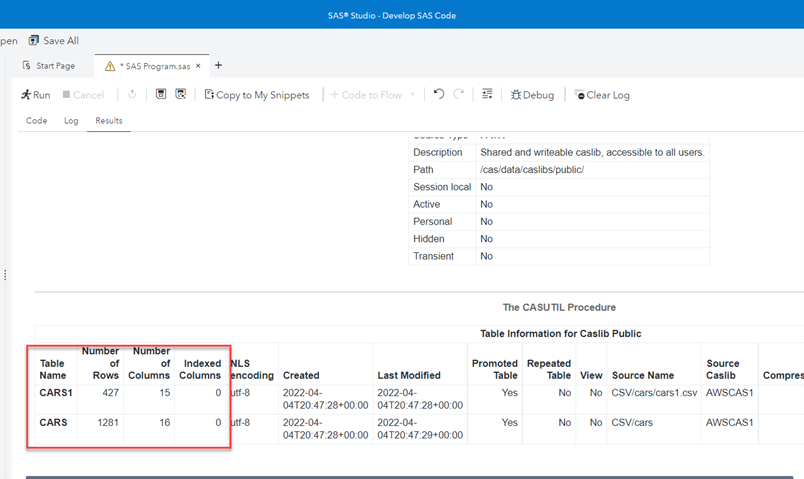Click the Cancel button
This screenshot has width=804, height=479.
click(x=83, y=95)
